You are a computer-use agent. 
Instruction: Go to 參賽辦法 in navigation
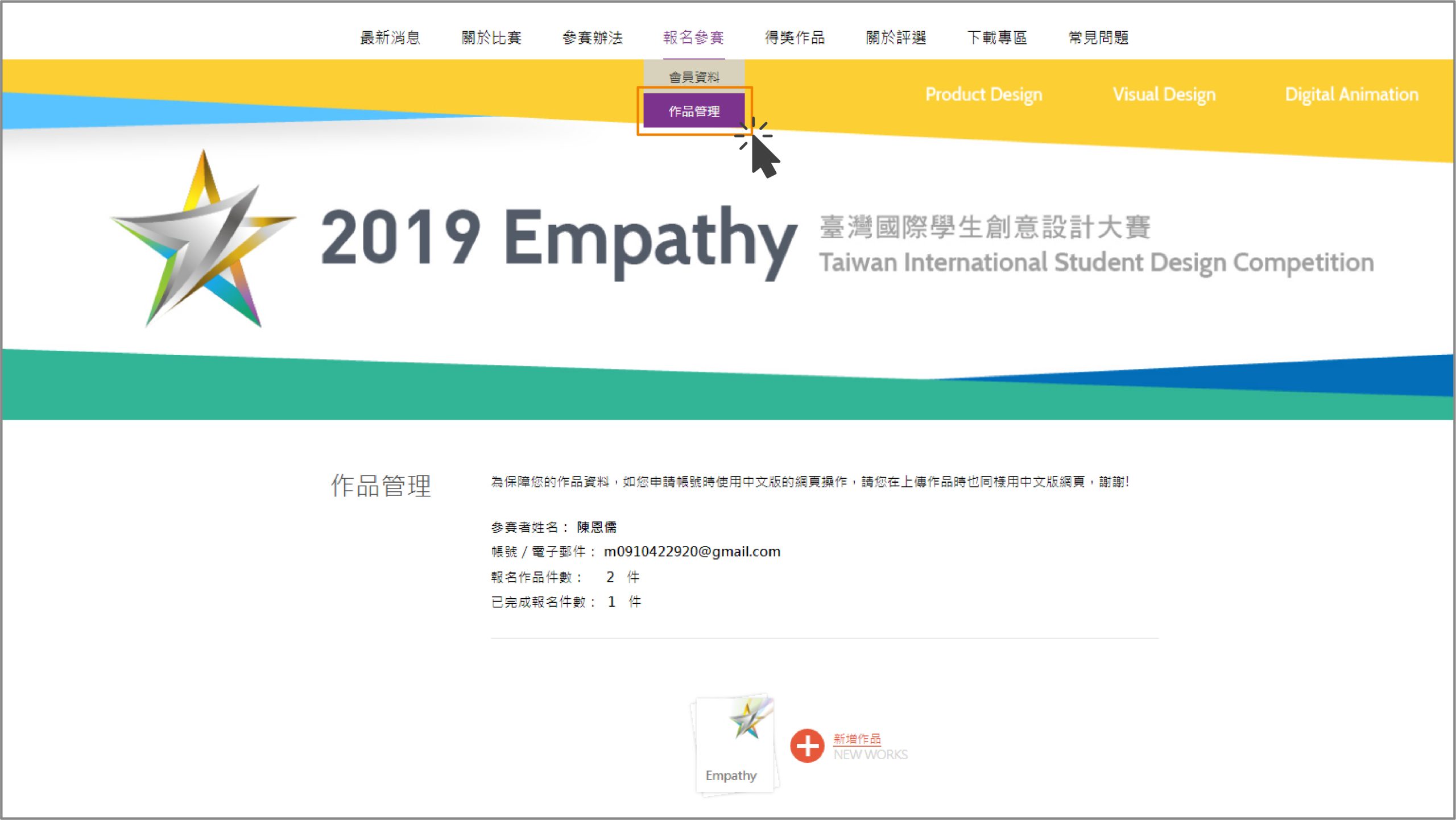coord(593,38)
